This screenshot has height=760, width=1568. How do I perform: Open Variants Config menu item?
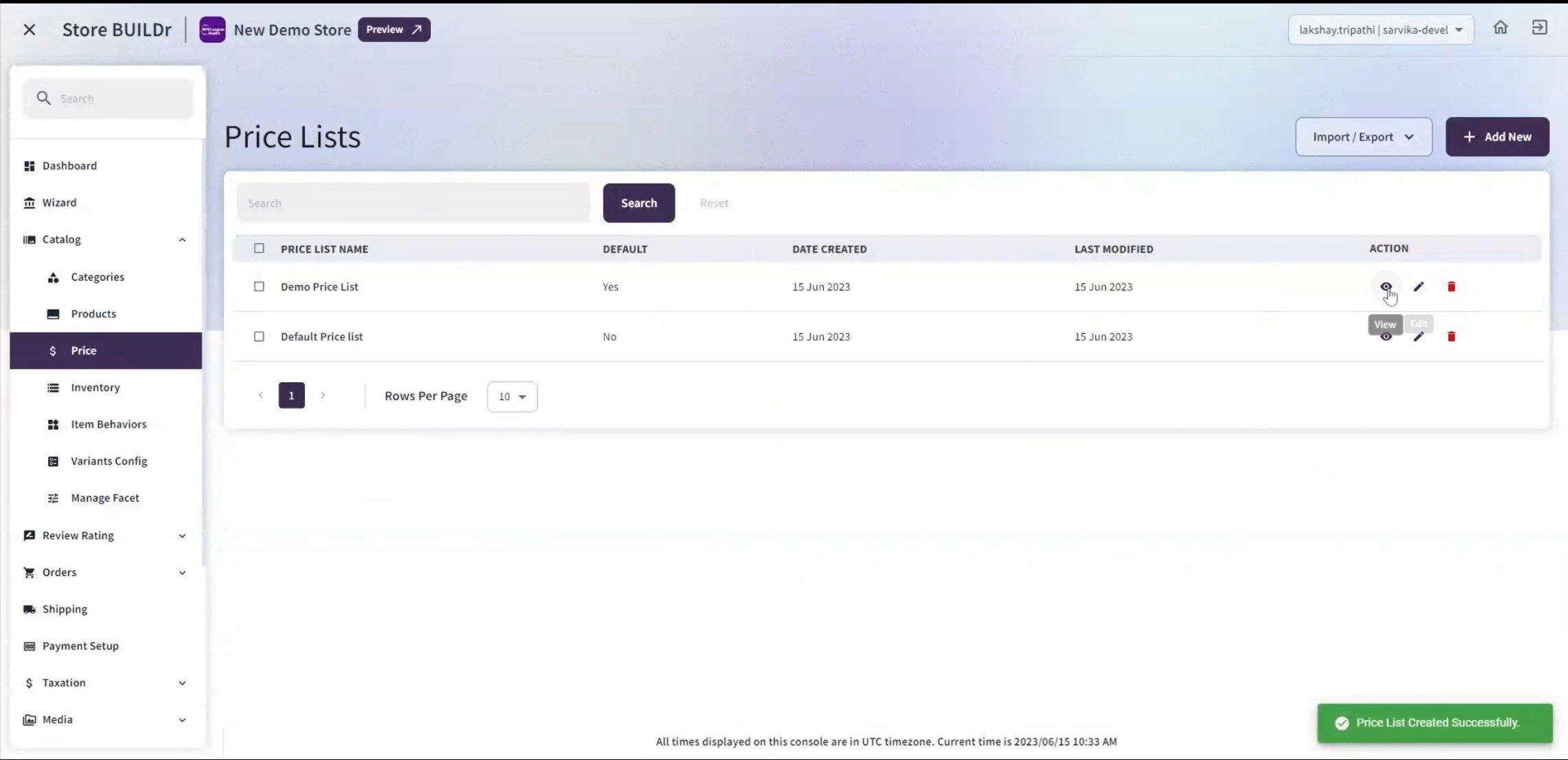click(x=108, y=461)
